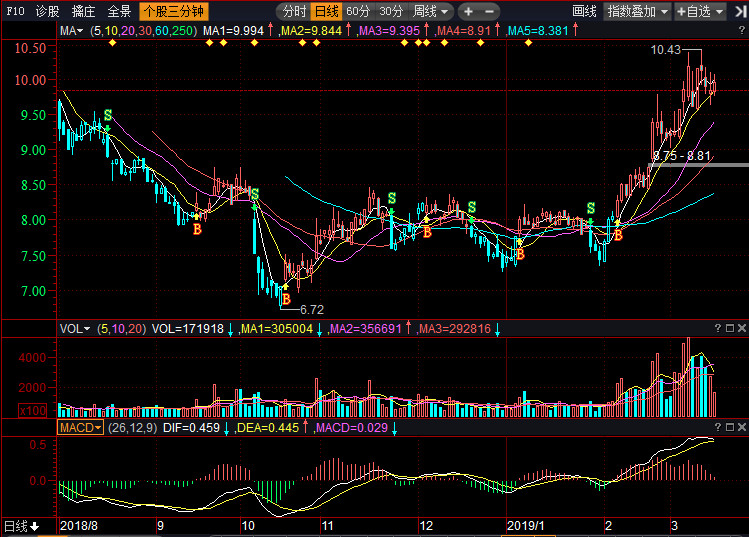This screenshot has width=749, height=537.
Task: Click the zoom in plus button
Action: point(468,11)
